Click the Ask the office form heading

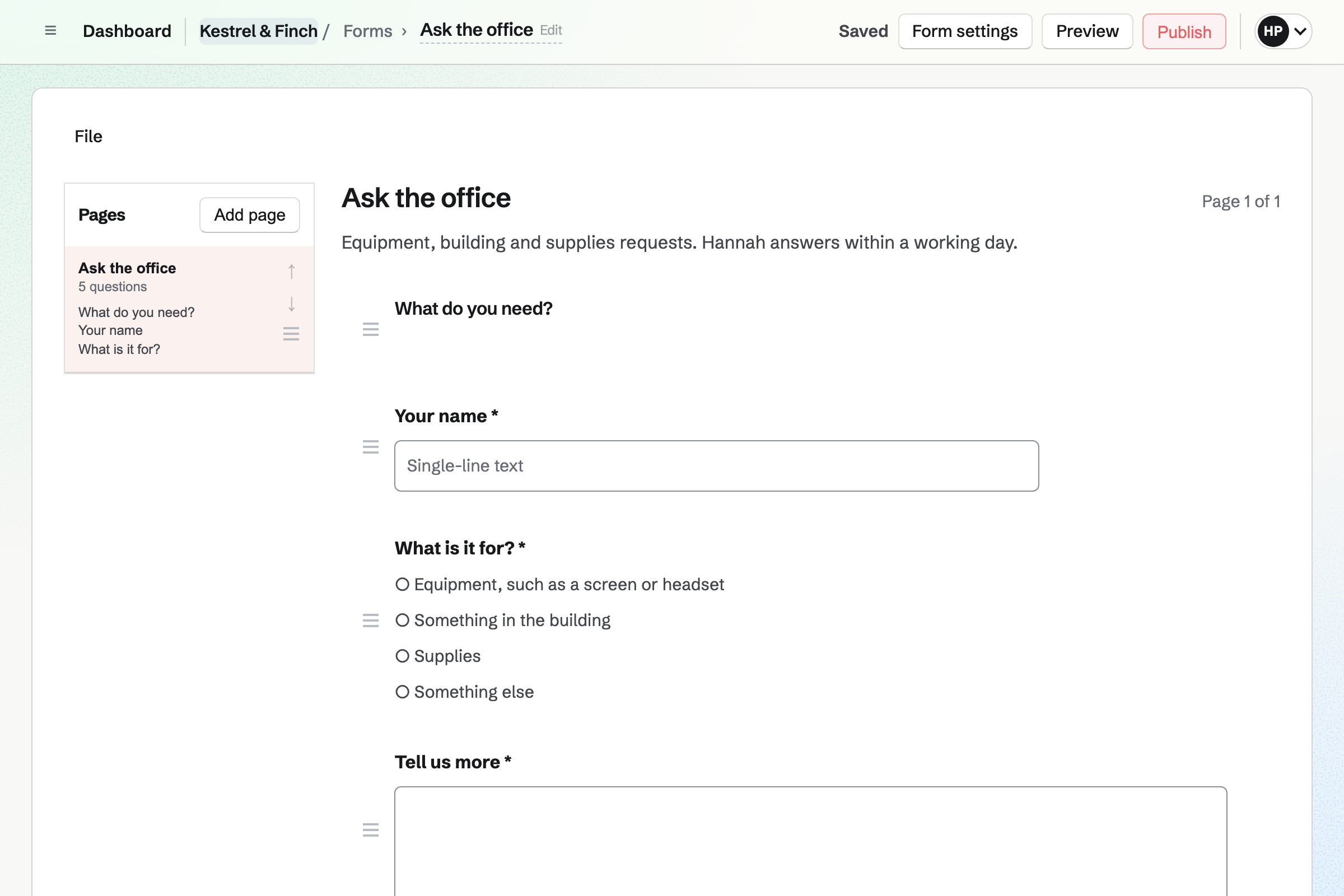(x=426, y=198)
